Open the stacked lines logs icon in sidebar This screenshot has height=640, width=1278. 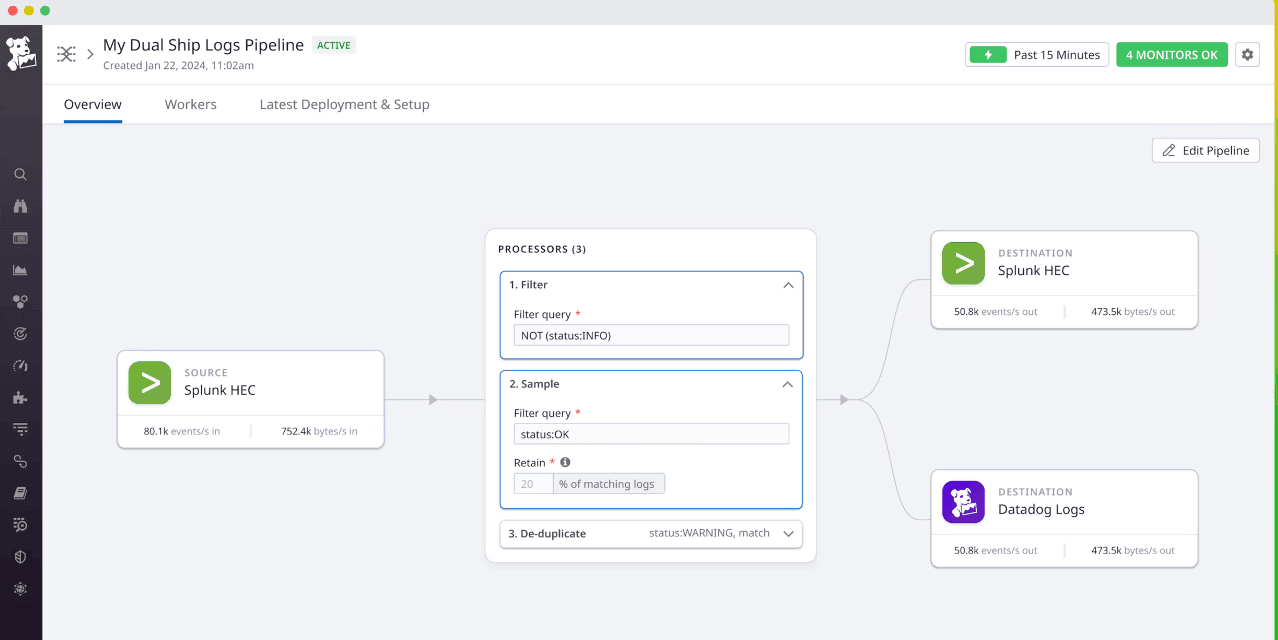pyautogui.click(x=20, y=429)
